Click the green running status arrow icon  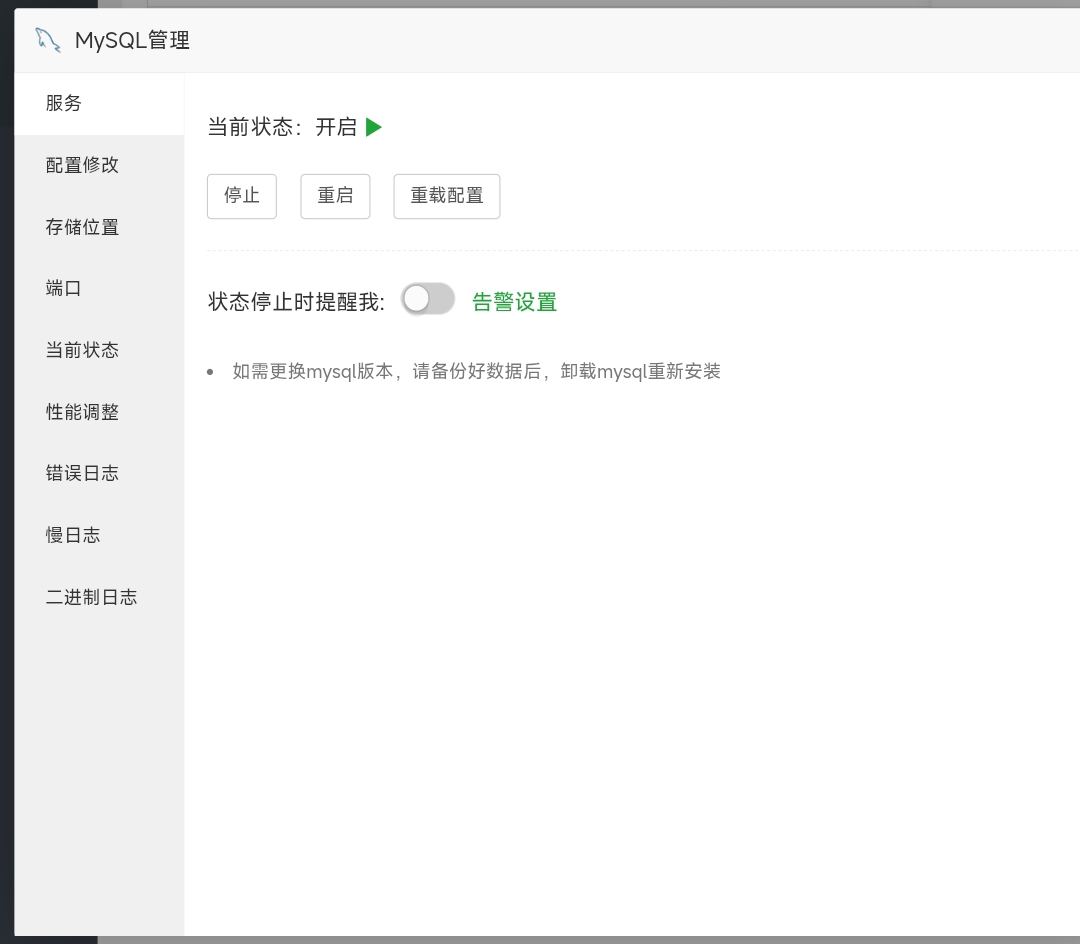(x=373, y=127)
